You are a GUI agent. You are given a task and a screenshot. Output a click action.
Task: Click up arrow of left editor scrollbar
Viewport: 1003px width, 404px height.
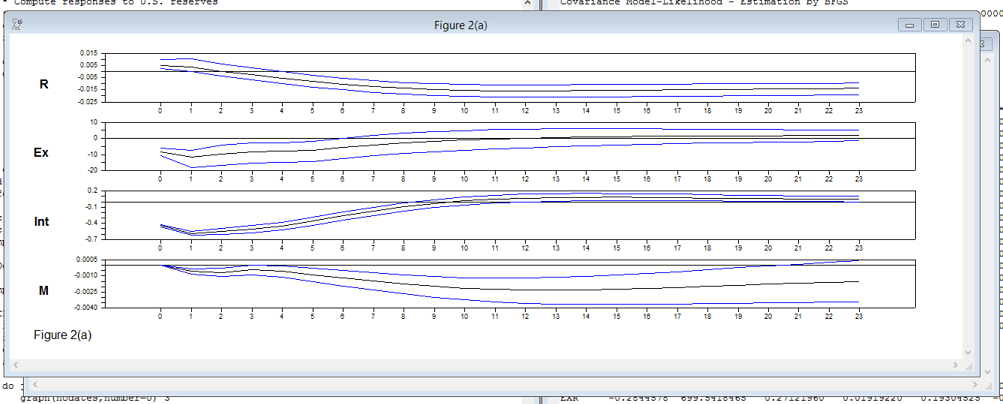(x=527, y=3)
